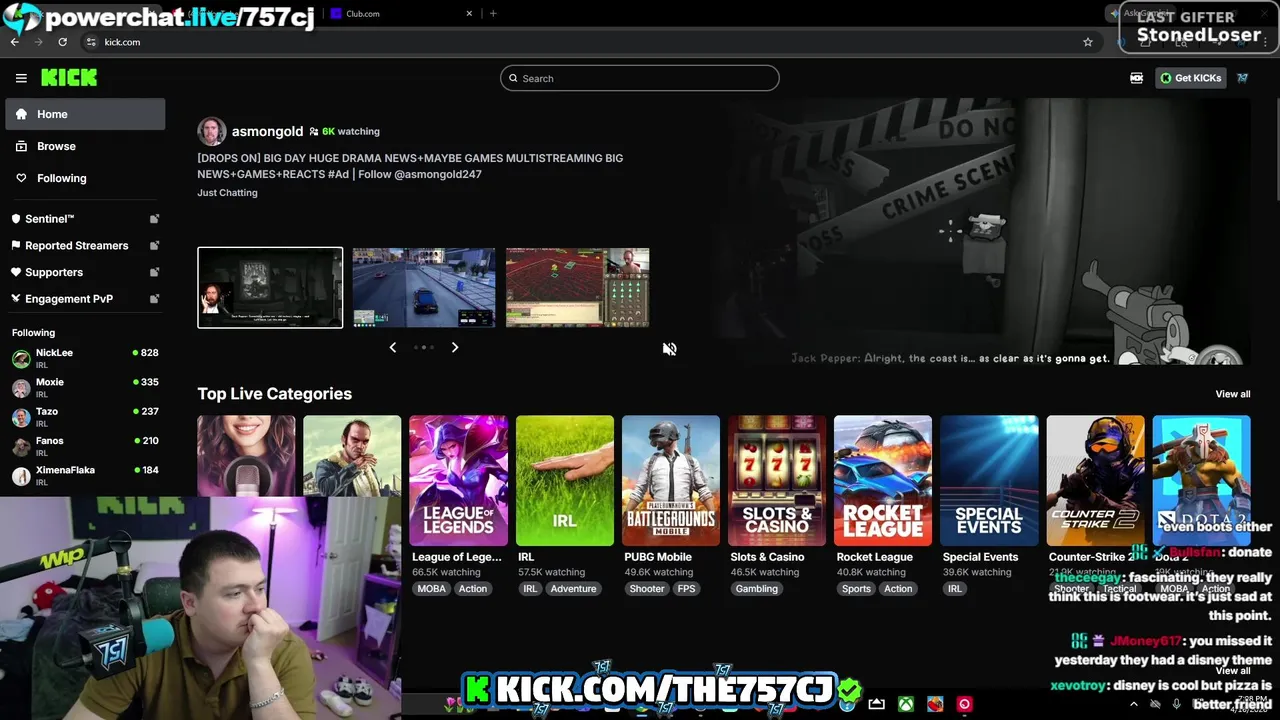Click View all for Top Live Categories
This screenshot has height=720, width=1280.
pos(1233,394)
